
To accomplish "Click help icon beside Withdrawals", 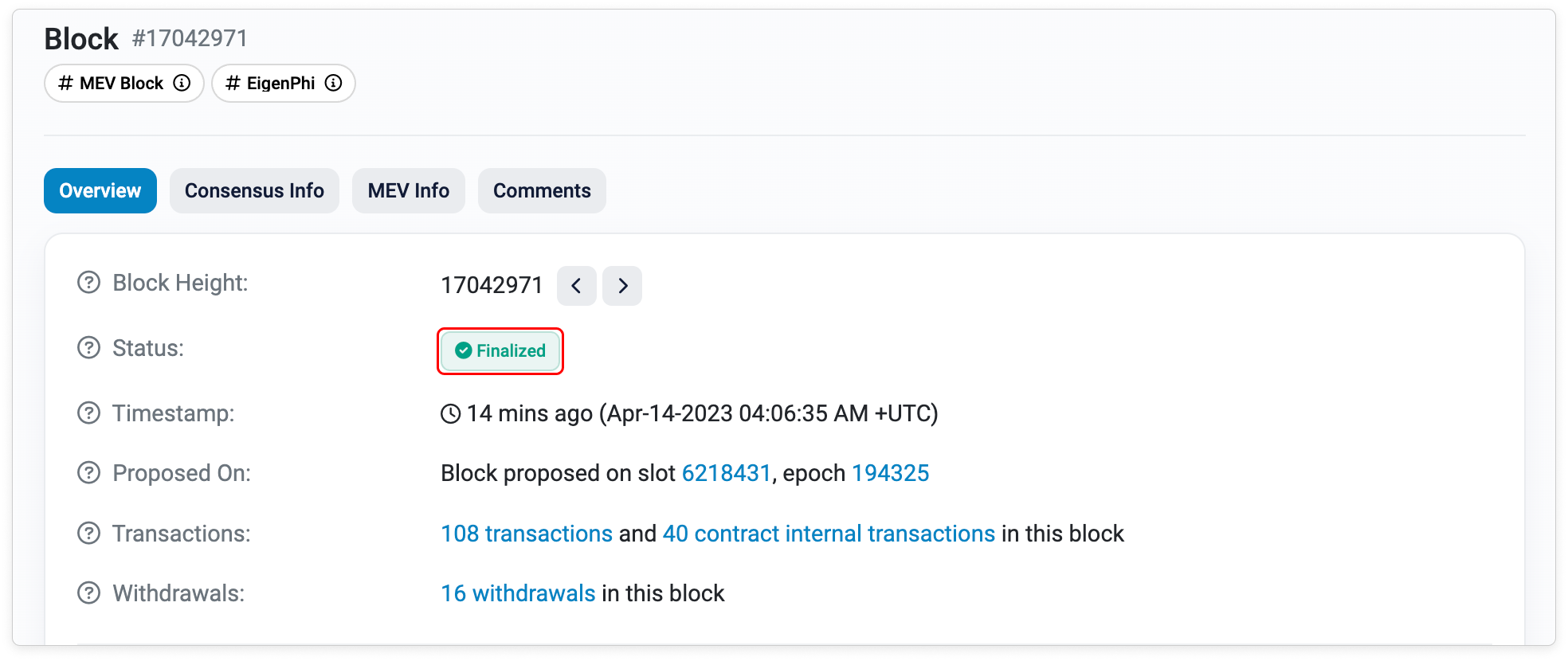I will [88, 593].
